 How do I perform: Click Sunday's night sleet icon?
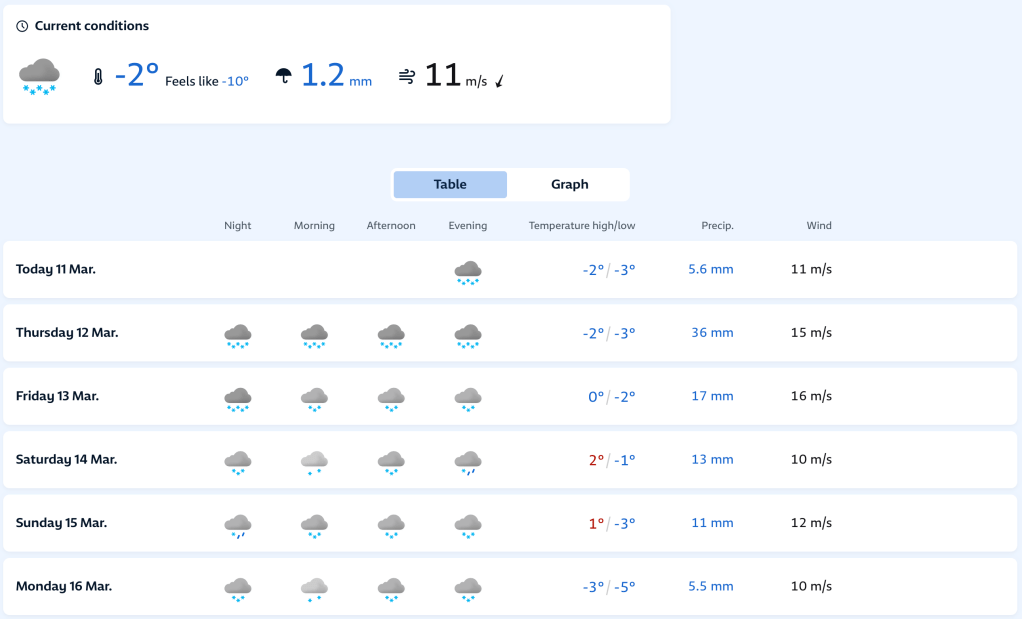pos(237,525)
